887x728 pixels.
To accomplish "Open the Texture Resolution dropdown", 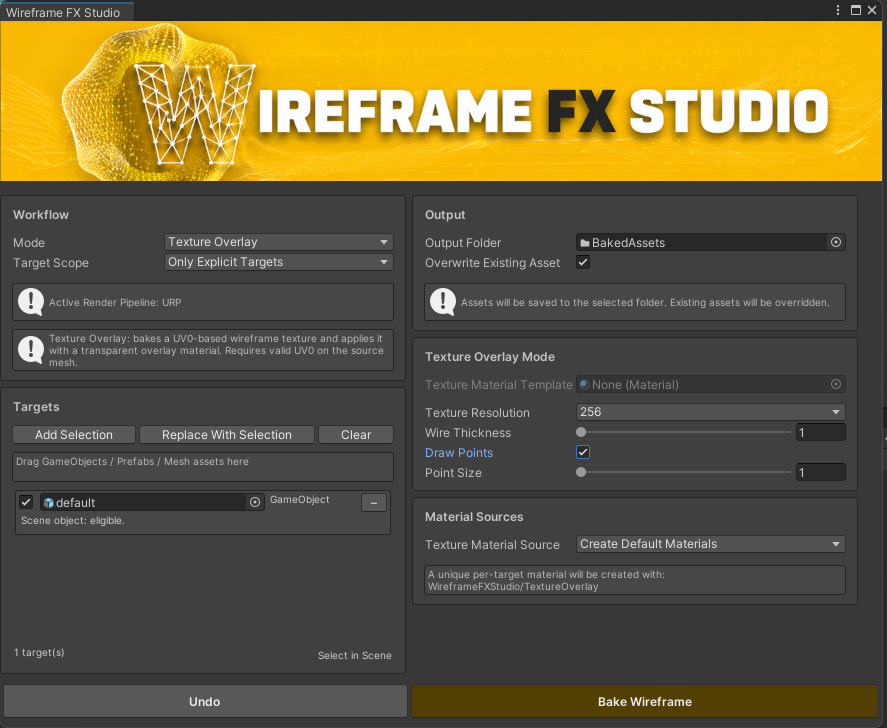I will click(711, 412).
